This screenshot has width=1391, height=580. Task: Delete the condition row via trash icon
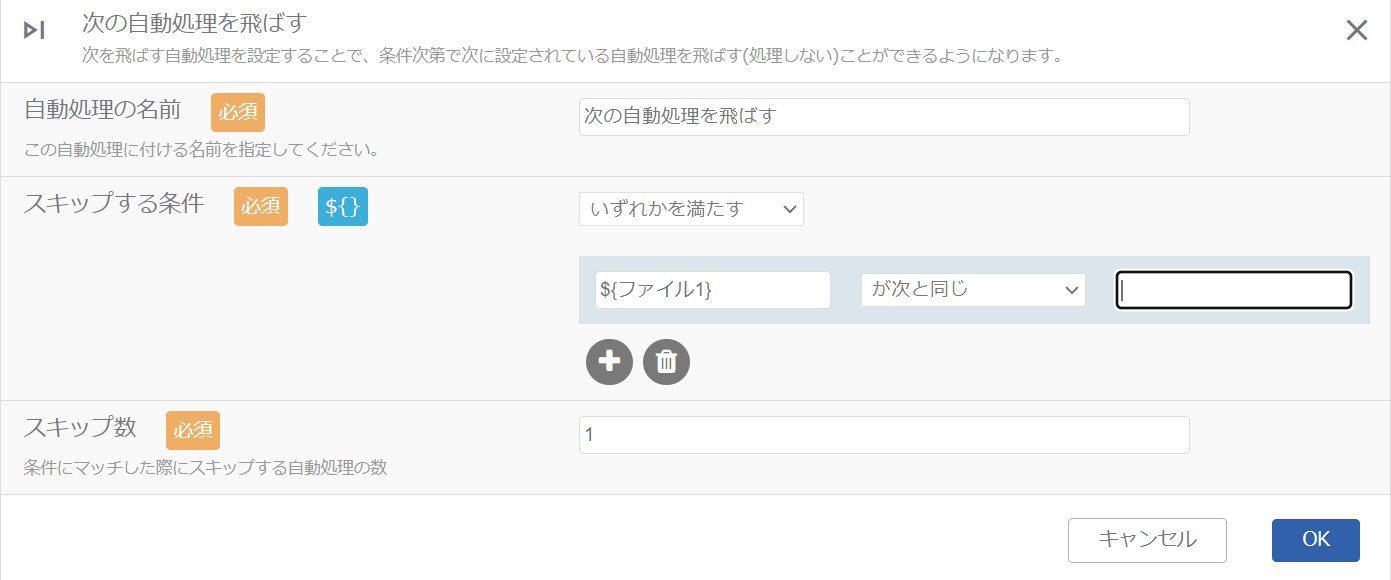pos(666,362)
